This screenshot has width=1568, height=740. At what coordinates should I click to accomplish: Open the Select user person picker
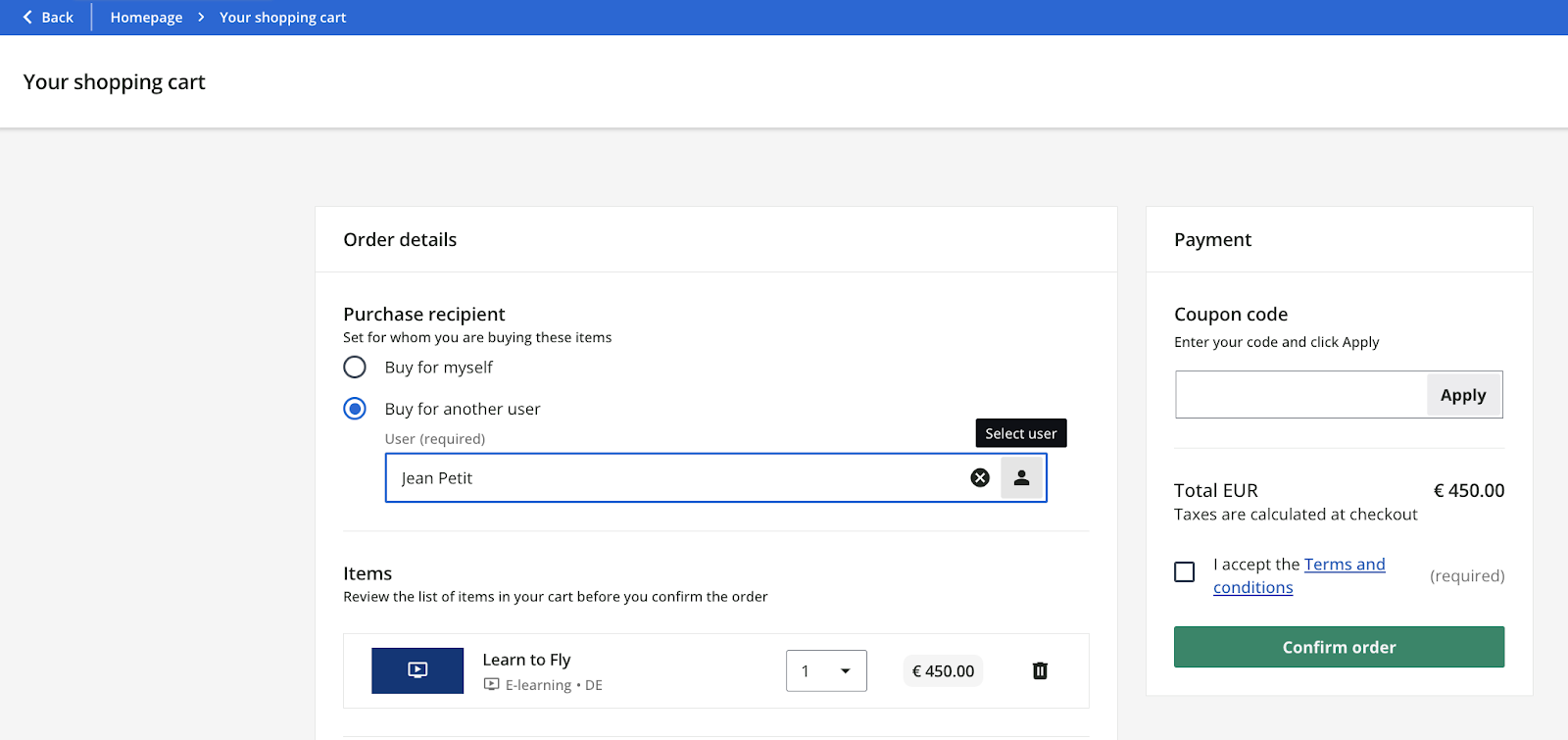click(x=1021, y=478)
